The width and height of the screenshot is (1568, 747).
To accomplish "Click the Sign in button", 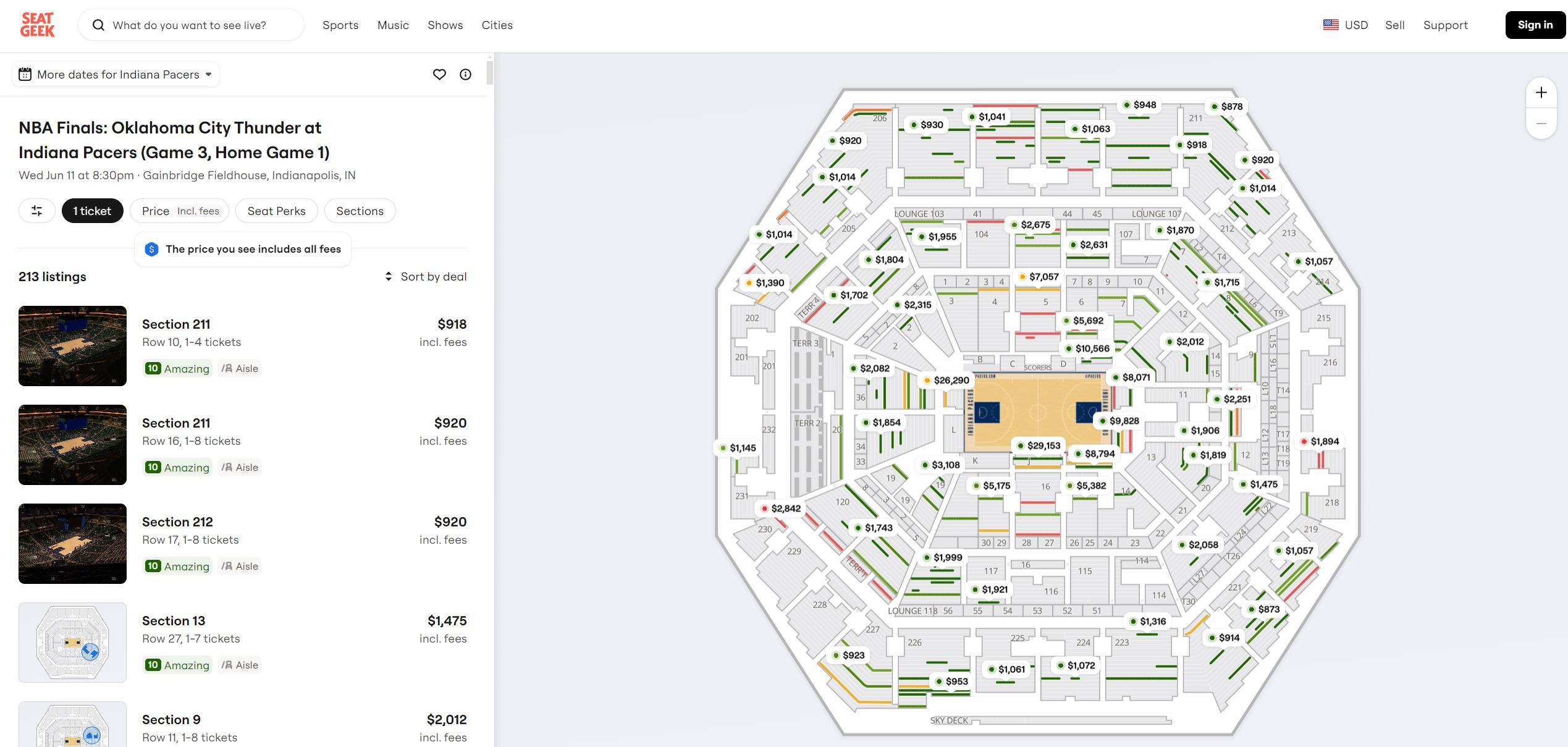I will [1535, 25].
